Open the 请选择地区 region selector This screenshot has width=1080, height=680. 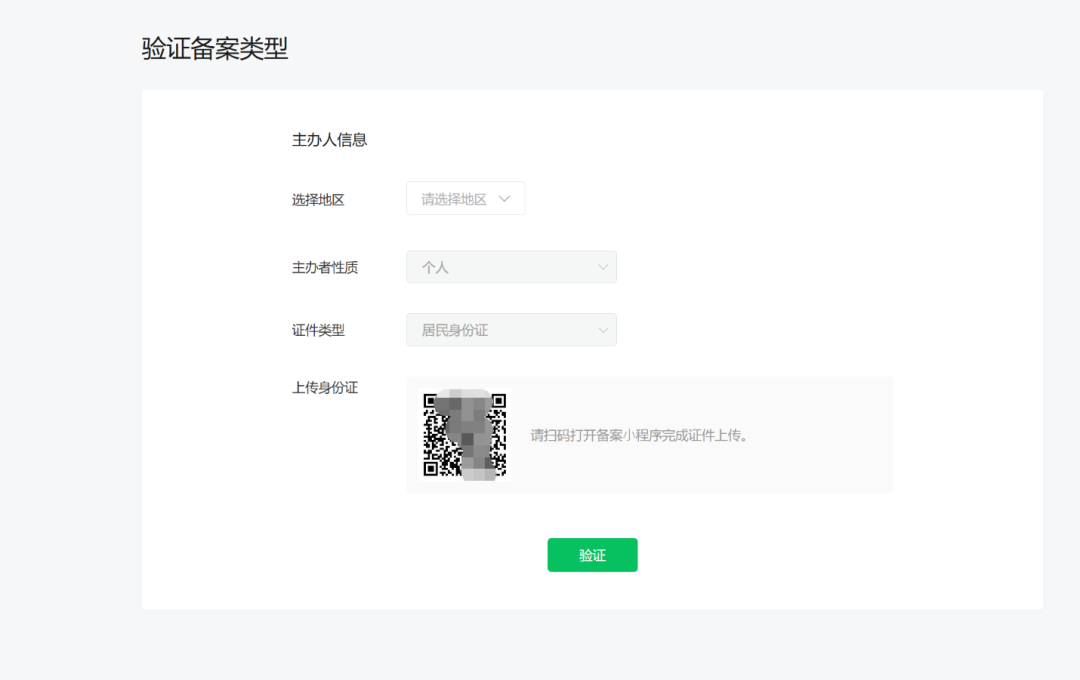466,198
